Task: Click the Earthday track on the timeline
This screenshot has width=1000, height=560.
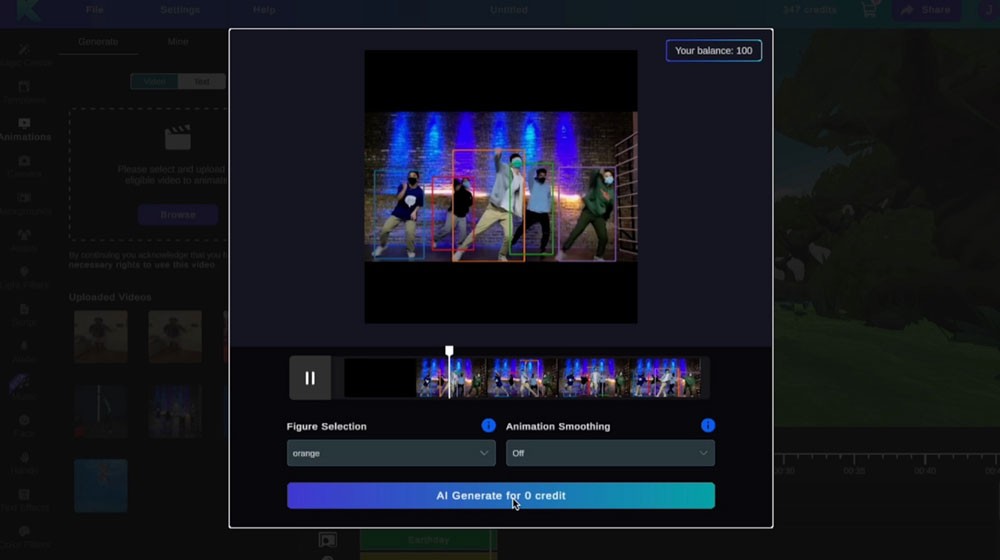Action: (428, 540)
